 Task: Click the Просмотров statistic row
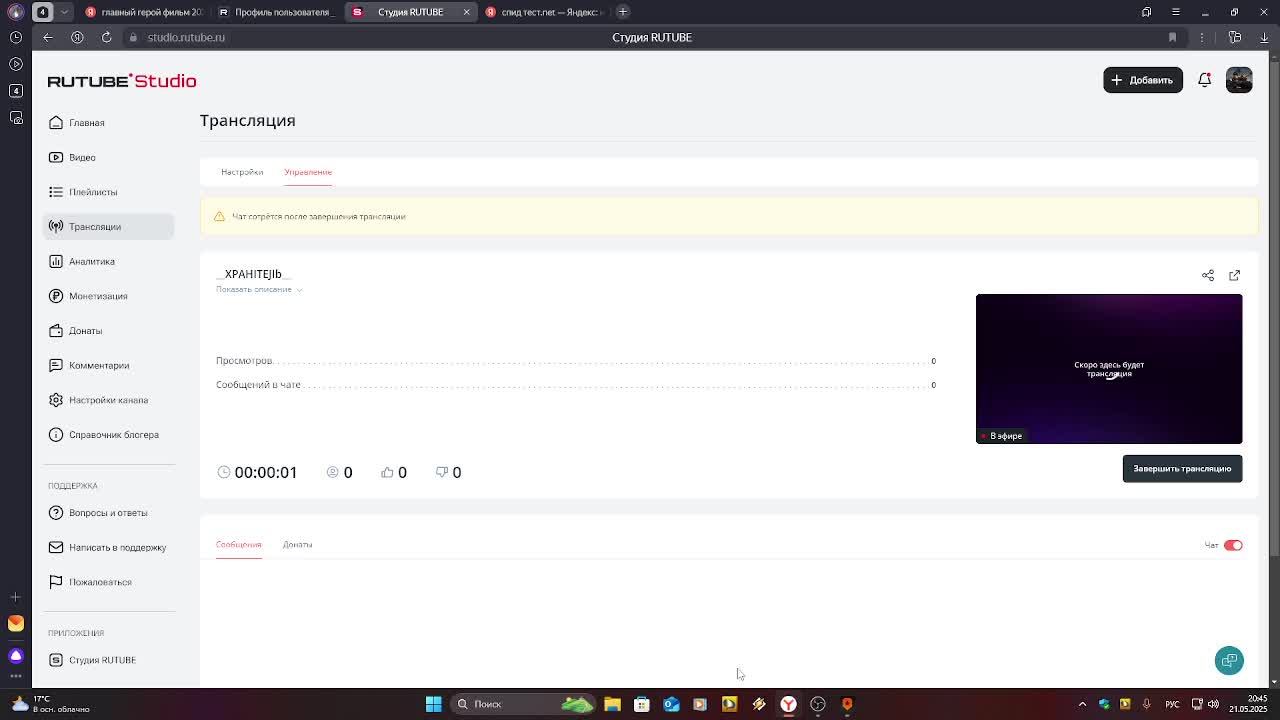(x=576, y=361)
